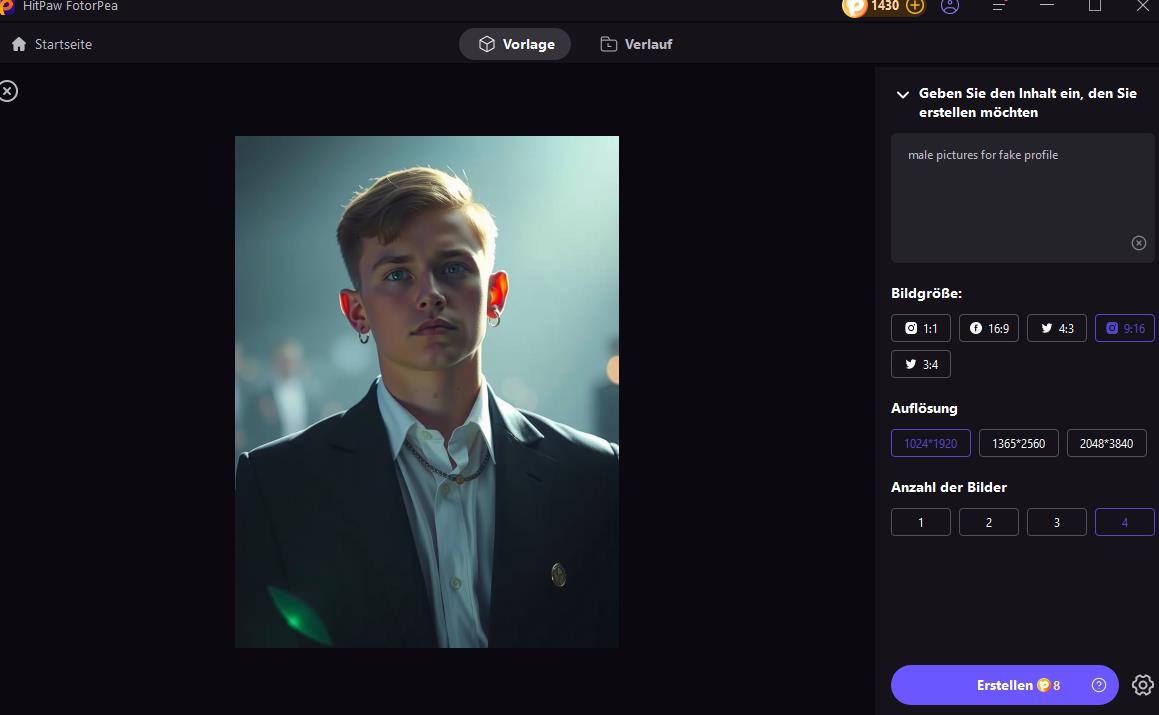The height and width of the screenshot is (715, 1159).
Task: Select 1:1 Instagram image size
Action: pos(921,328)
